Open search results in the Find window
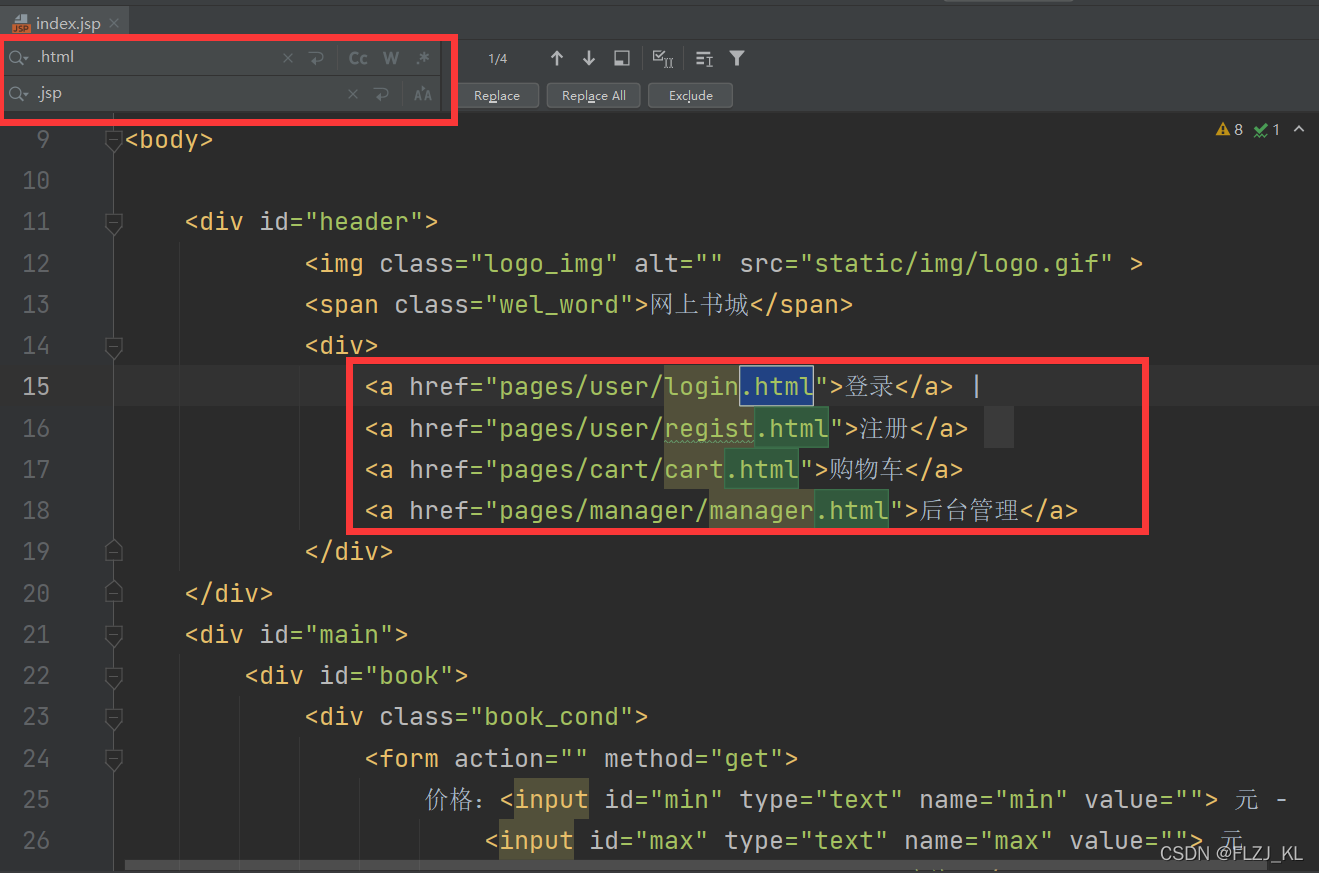Screen dimensions: 1319x873 (621, 59)
